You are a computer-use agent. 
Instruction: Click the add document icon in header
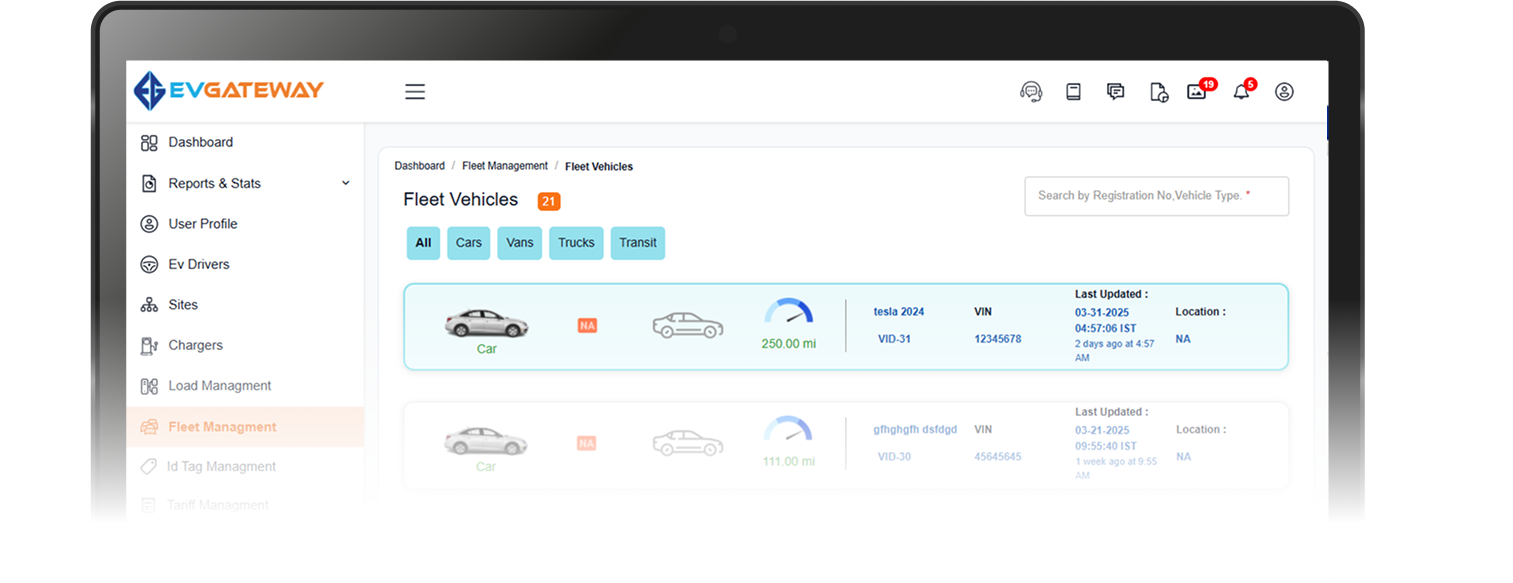pyautogui.click(x=1159, y=92)
